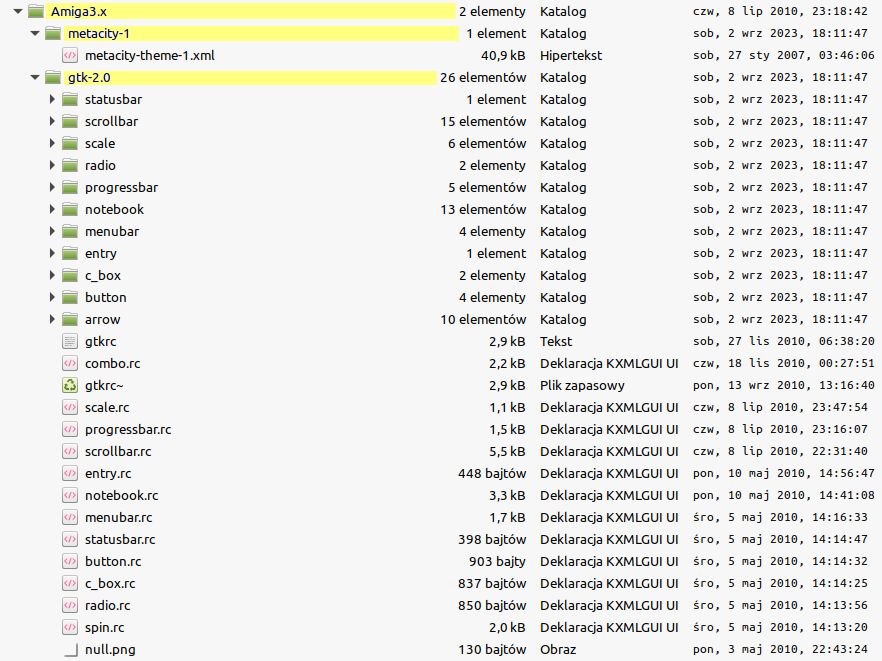Click the '448 bajtów' size value

492,473
